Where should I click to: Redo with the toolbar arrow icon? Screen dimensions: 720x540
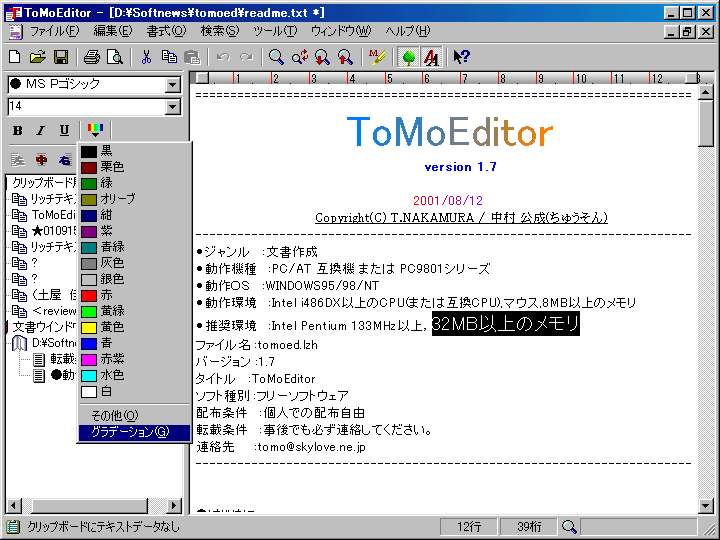tap(246, 57)
